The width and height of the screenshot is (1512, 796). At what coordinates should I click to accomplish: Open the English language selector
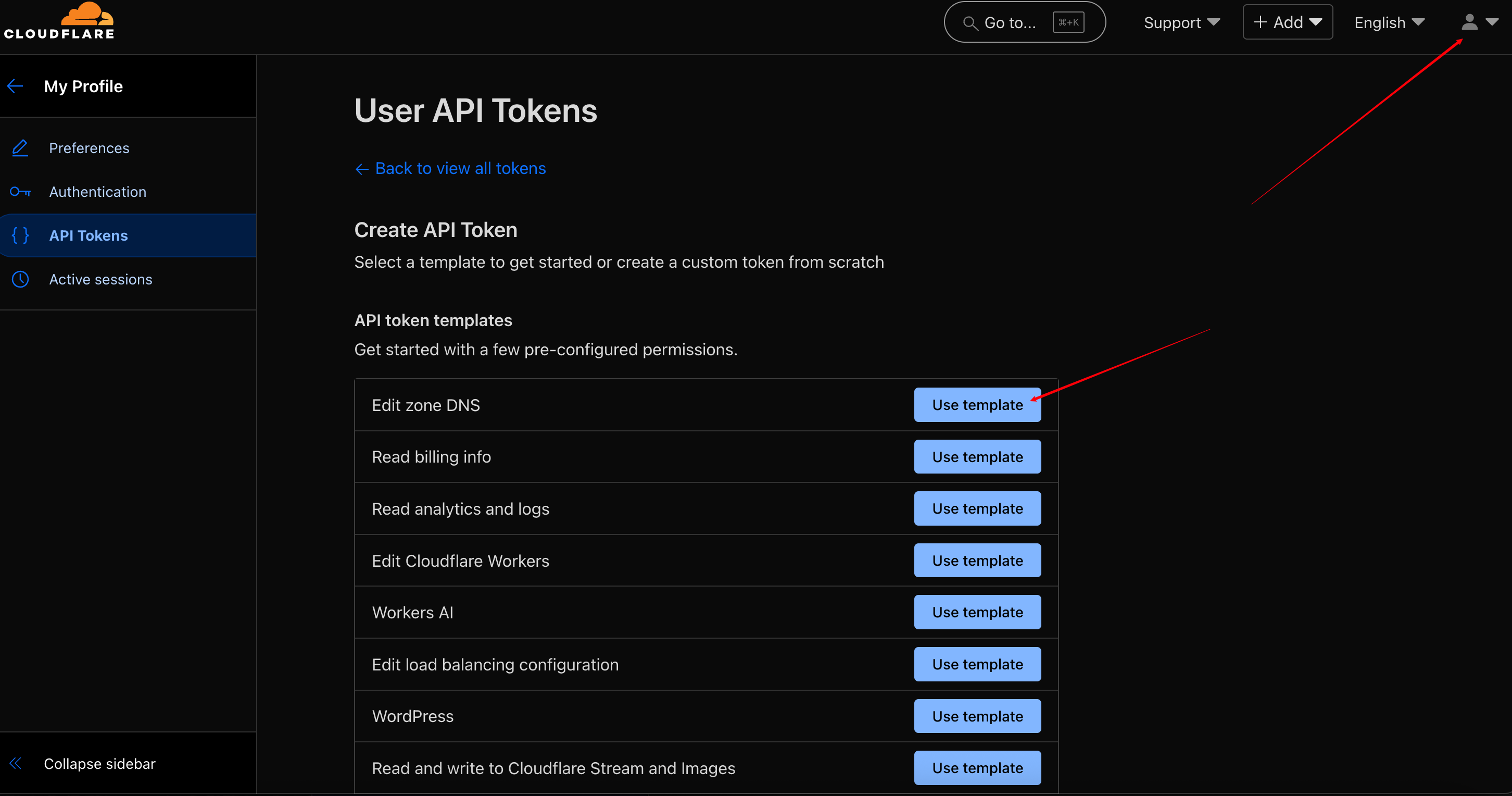[1389, 22]
